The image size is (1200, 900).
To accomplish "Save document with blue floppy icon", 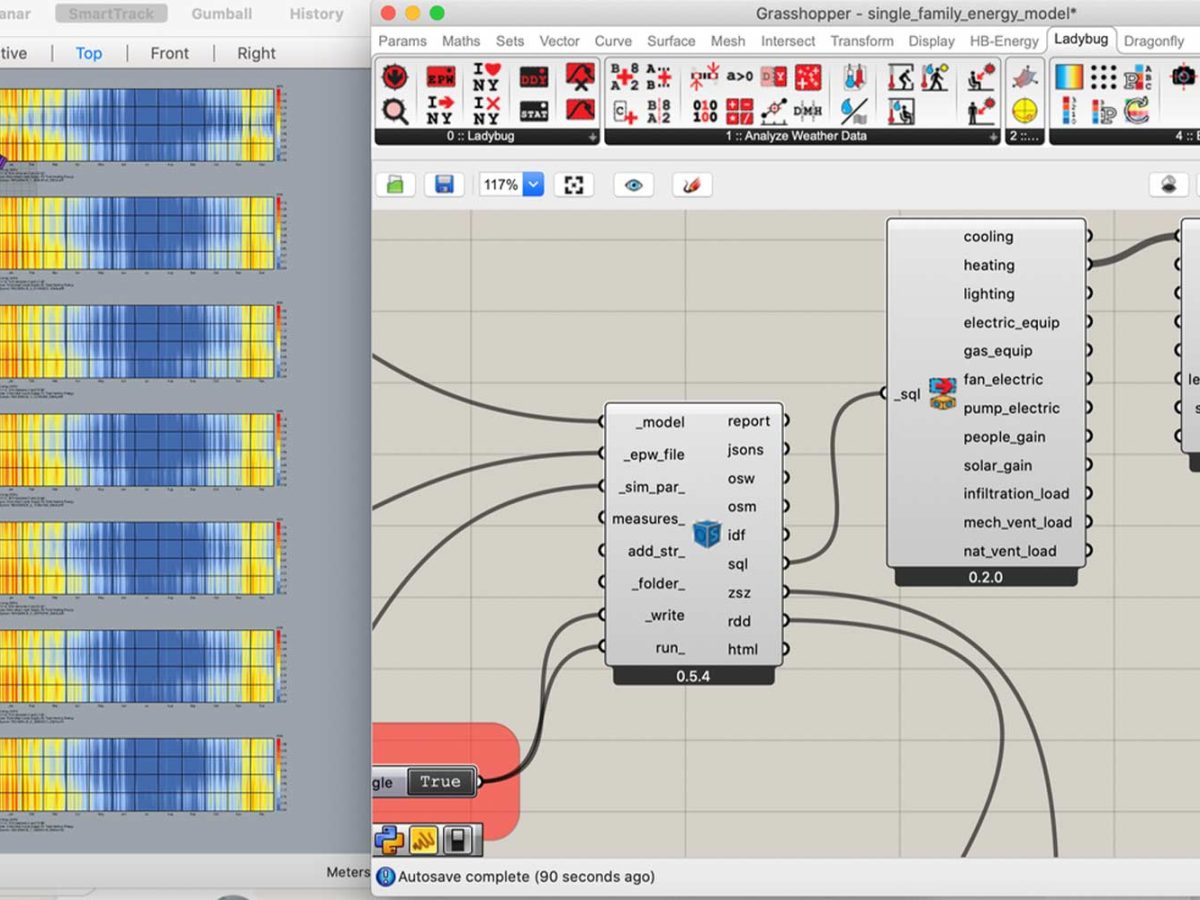I will (x=444, y=185).
